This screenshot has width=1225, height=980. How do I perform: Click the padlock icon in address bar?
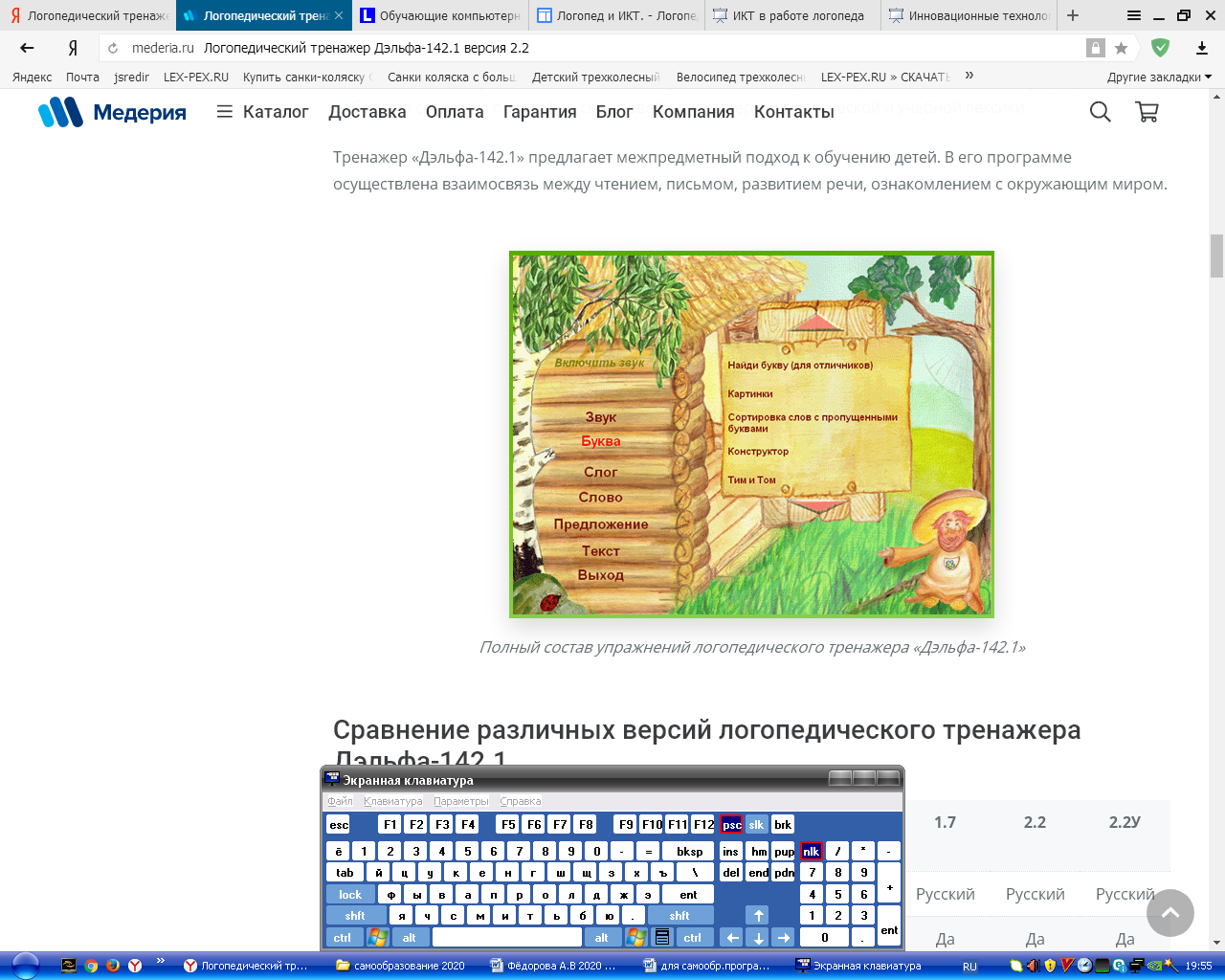click(1096, 48)
